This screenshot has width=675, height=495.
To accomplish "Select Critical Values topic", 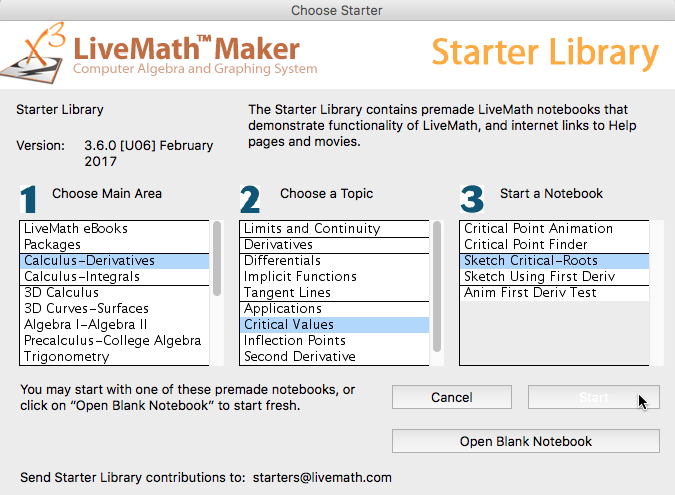I will [x=334, y=325].
